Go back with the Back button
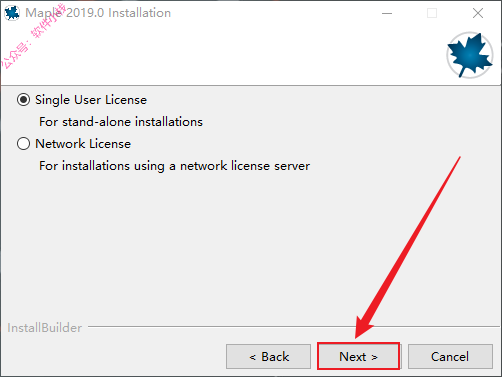 (268, 357)
